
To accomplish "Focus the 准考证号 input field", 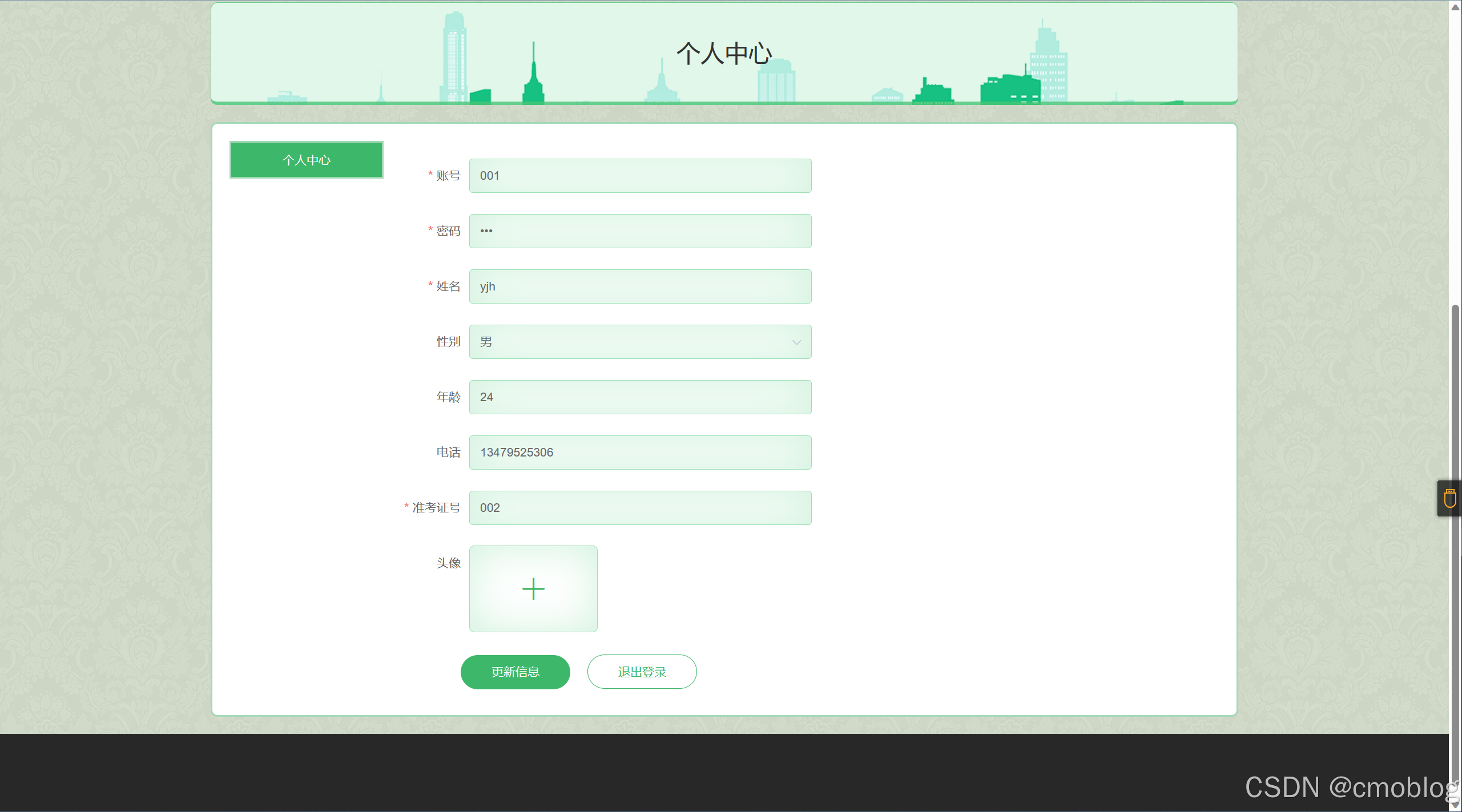I will tap(640, 508).
